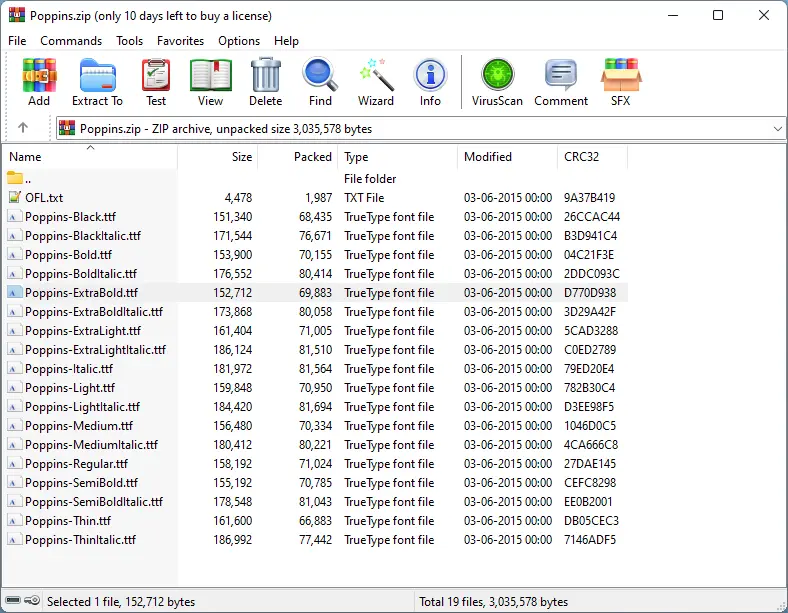Select Poppins-Medium.ttf file name
Image resolution: width=788 pixels, height=613 pixels.
79,426
